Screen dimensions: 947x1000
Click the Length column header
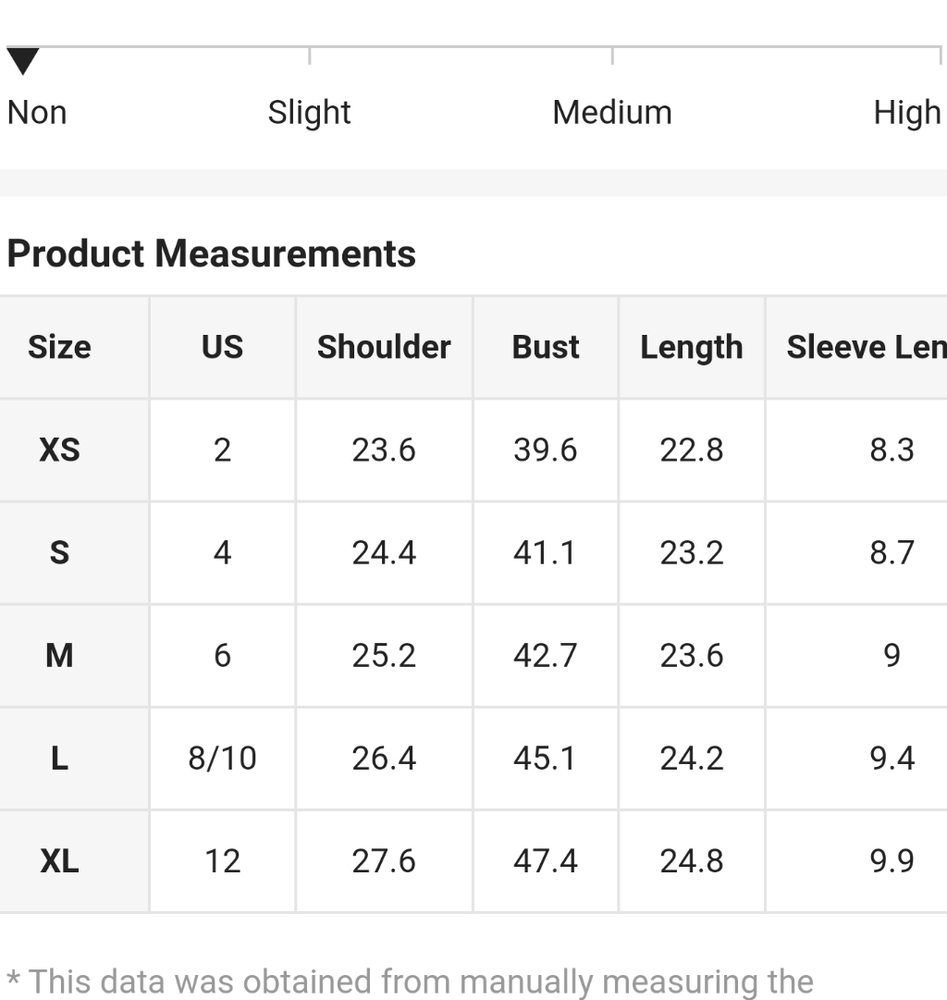click(x=691, y=348)
